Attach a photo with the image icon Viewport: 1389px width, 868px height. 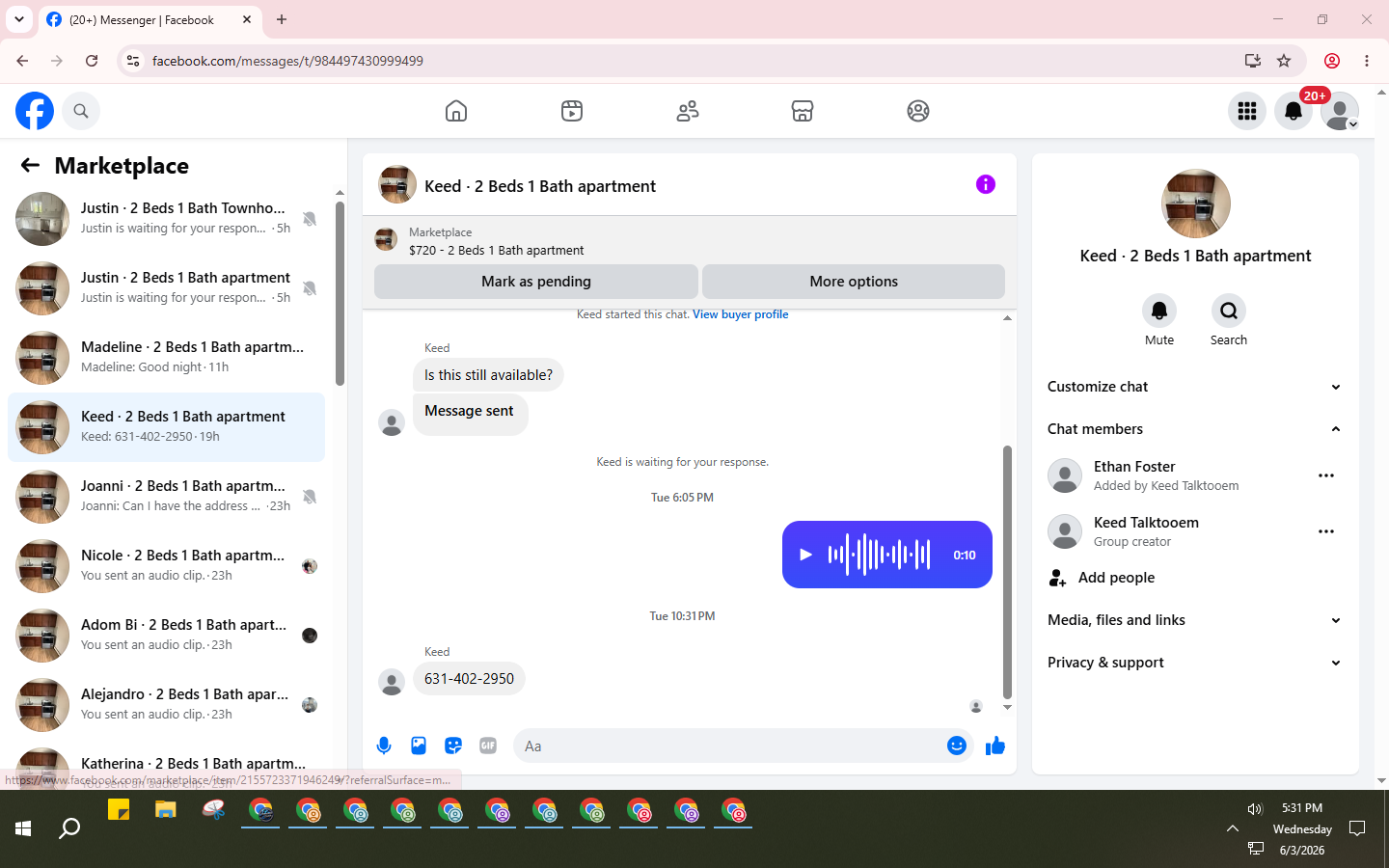click(x=419, y=746)
